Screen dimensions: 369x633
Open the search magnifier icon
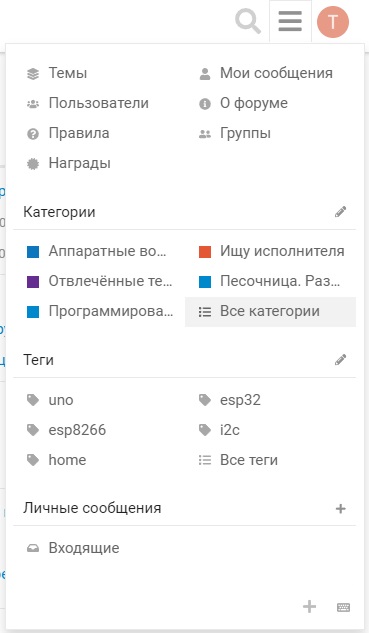[248, 21]
